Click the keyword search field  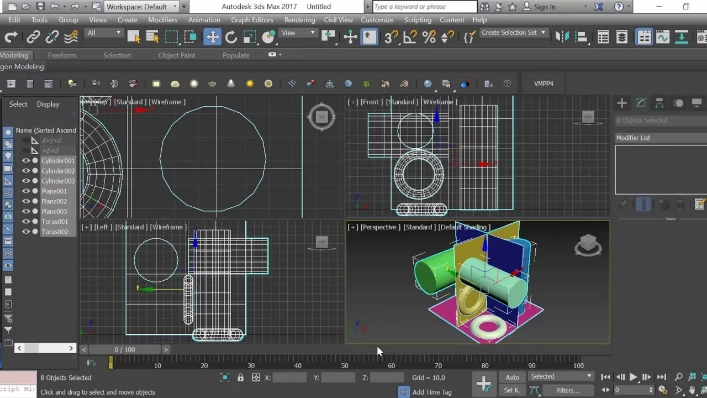(x=424, y=7)
